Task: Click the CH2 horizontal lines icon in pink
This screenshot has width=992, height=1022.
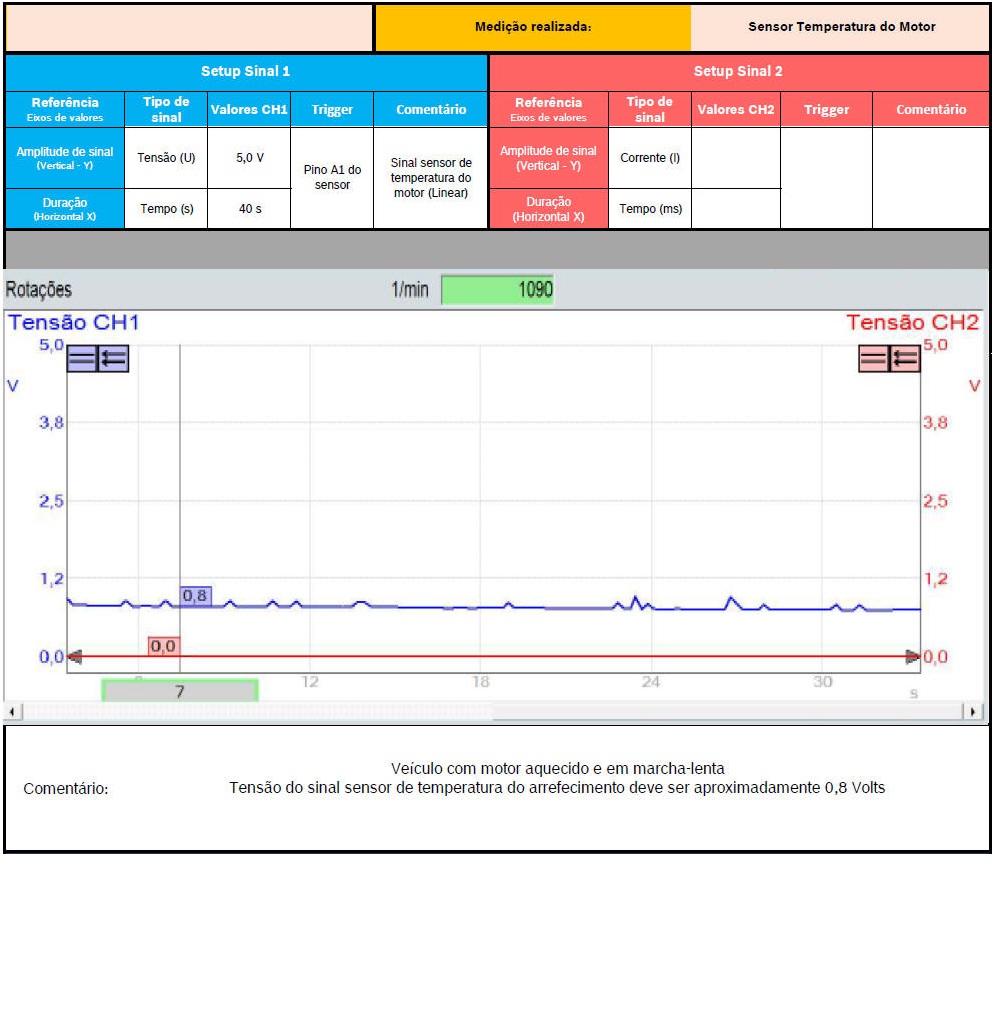Action: [x=874, y=359]
